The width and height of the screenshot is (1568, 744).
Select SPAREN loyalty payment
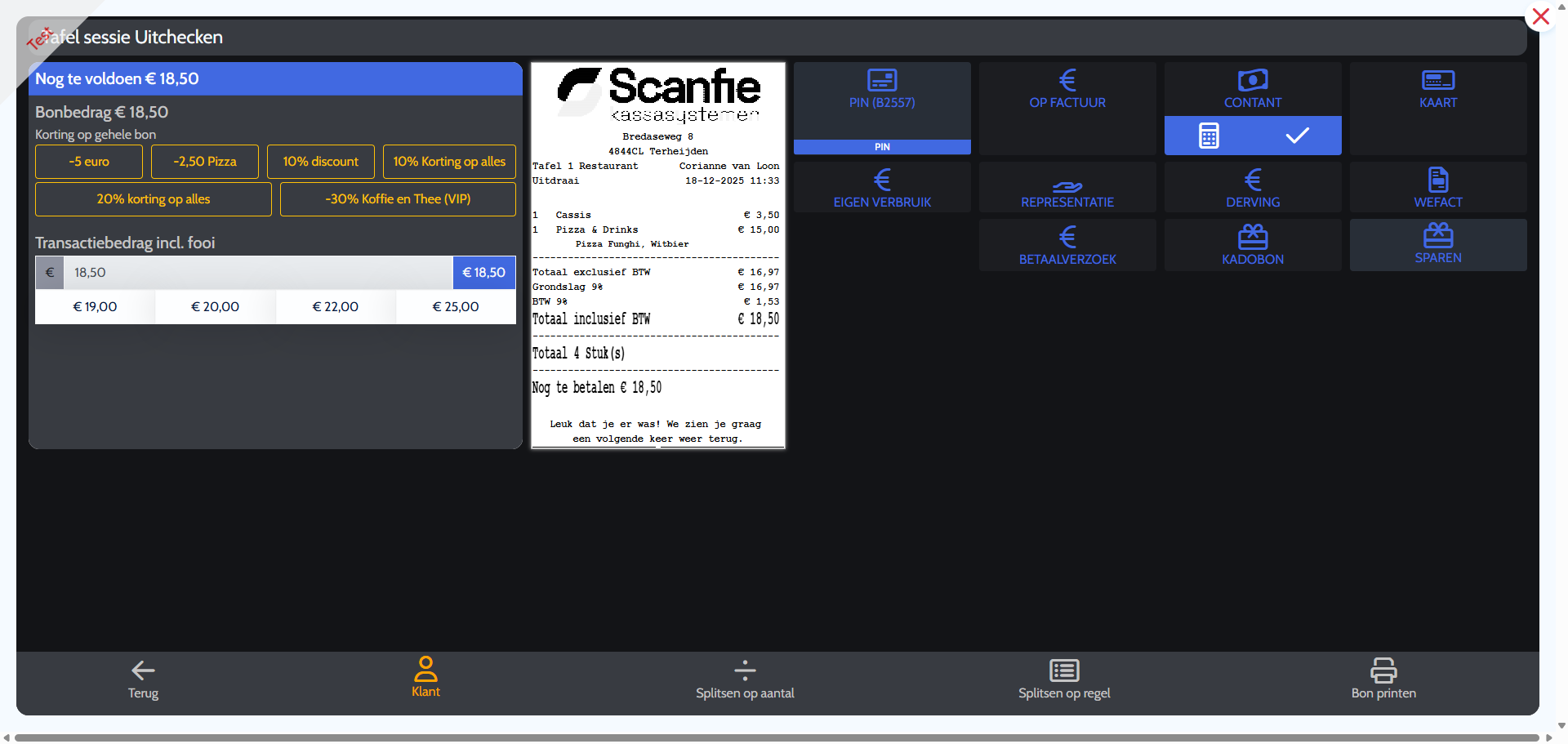[x=1437, y=245]
